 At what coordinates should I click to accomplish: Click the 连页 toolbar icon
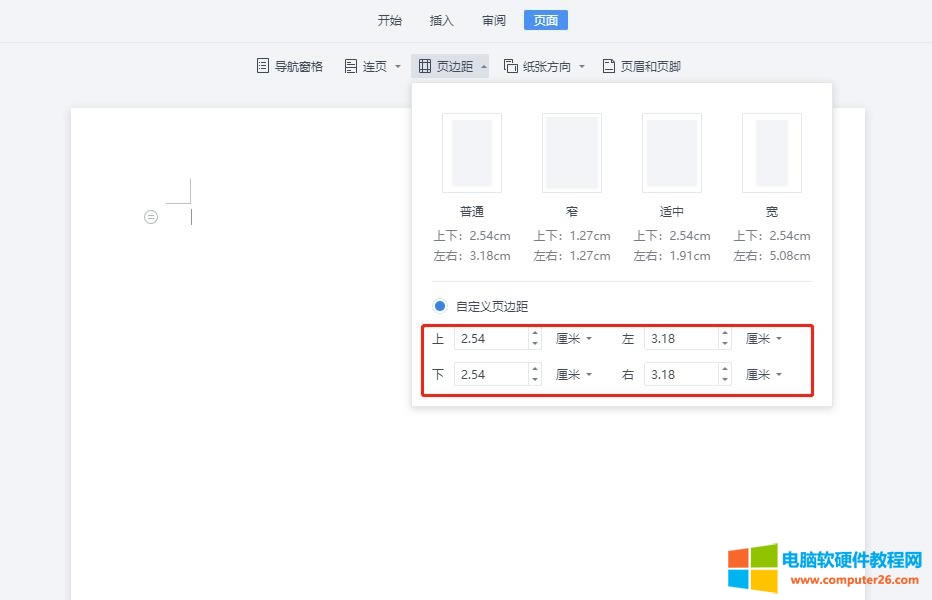point(365,66)
